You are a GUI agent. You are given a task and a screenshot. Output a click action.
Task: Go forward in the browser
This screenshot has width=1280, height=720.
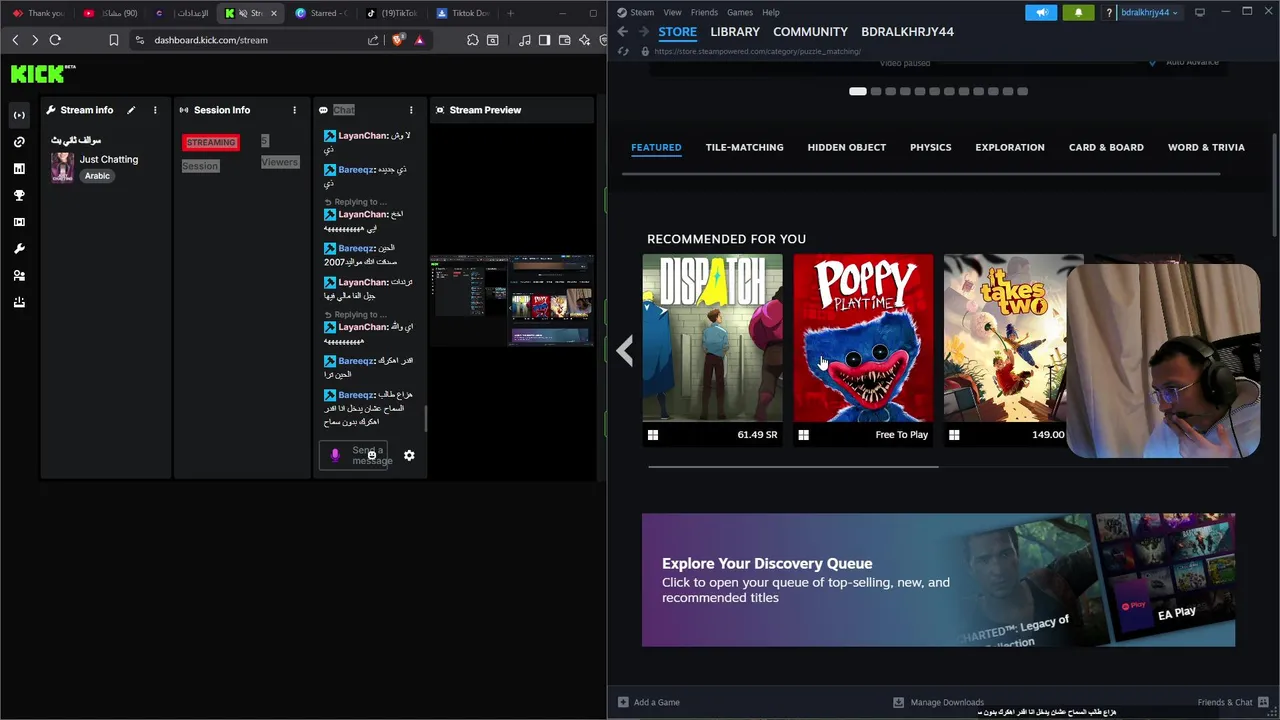[x=35, y=40]
